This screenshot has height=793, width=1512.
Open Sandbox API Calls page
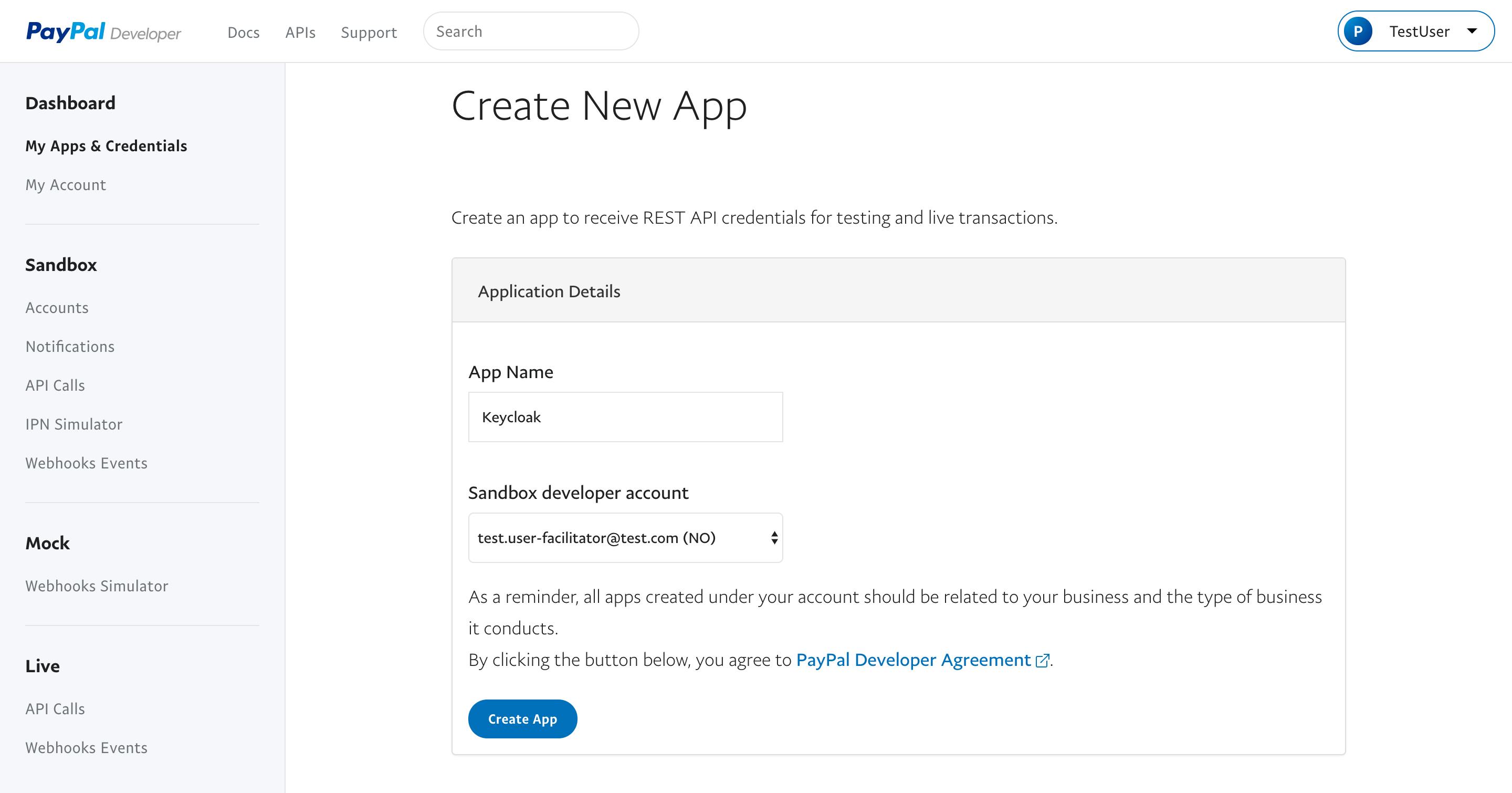click(x=55, y=385)
